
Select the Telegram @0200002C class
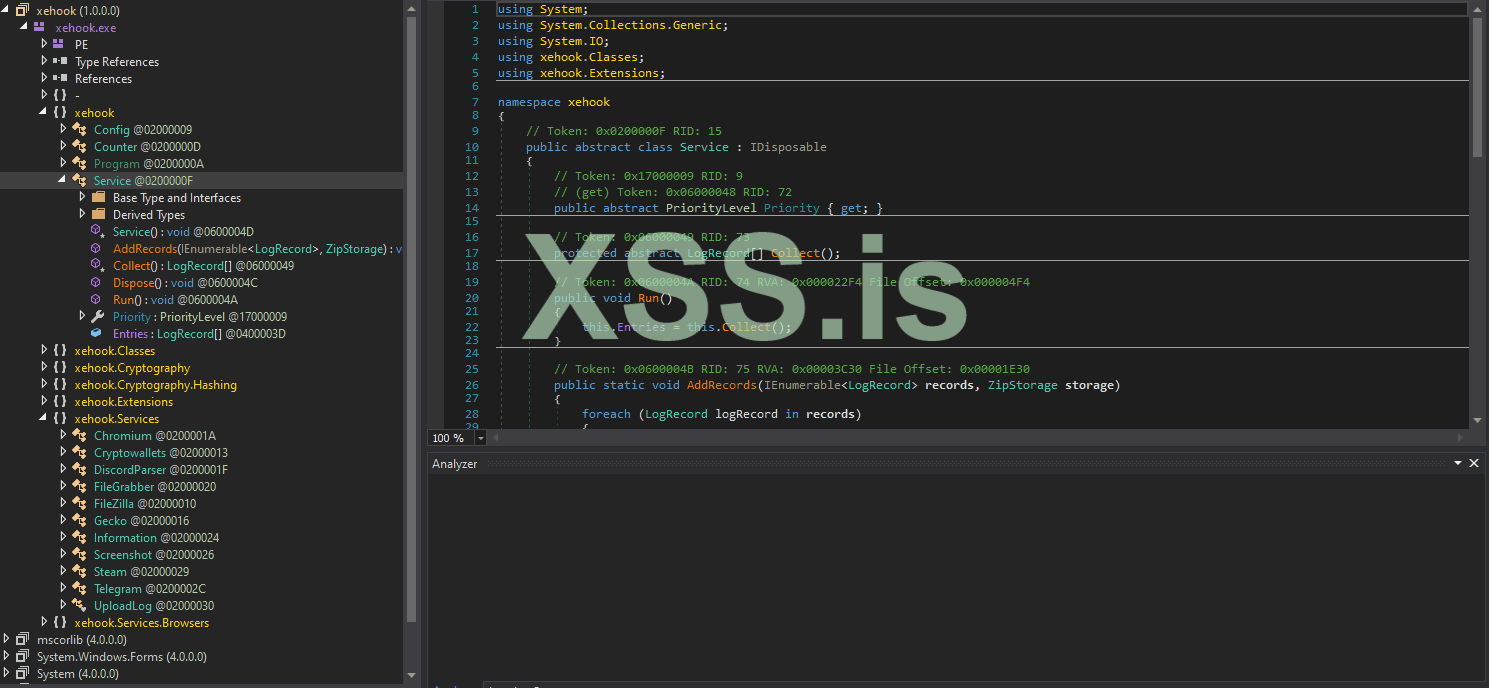150,589
